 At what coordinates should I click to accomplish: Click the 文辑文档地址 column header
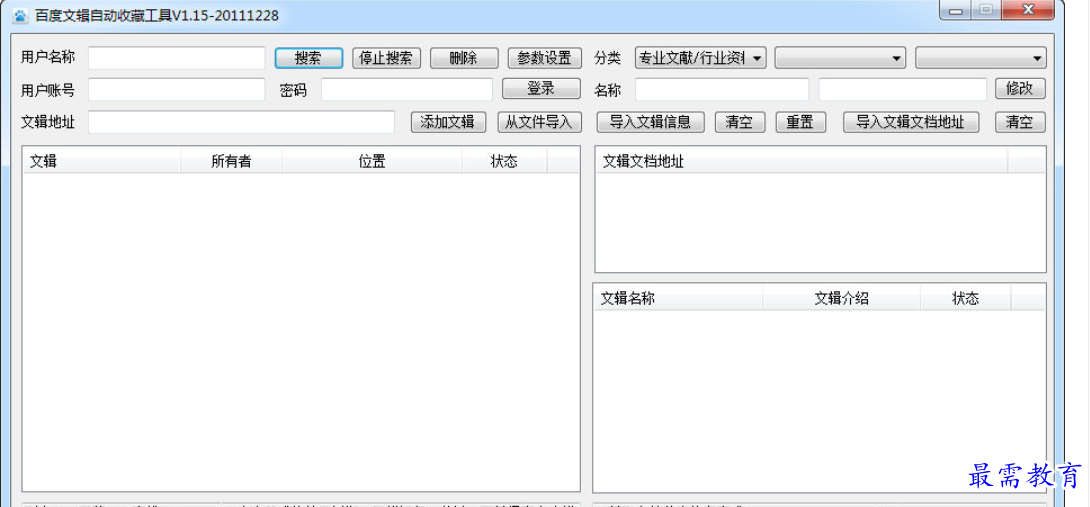[x=802, y=161]
